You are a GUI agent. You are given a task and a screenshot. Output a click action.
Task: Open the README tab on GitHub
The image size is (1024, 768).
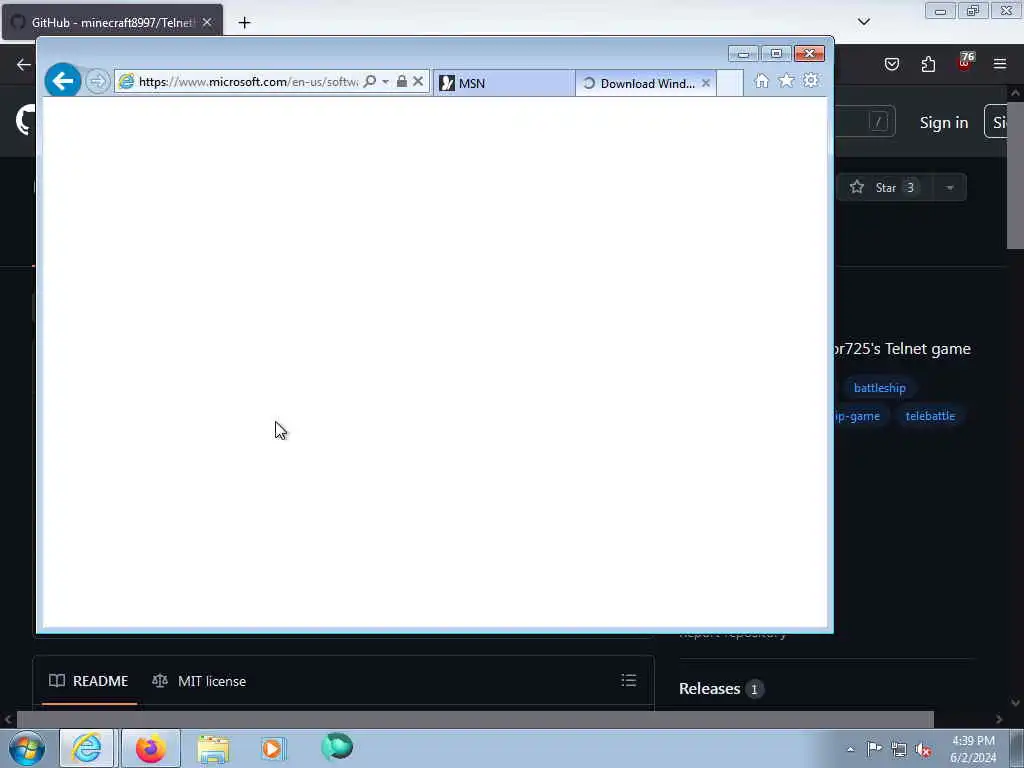(x=89, y=681)
